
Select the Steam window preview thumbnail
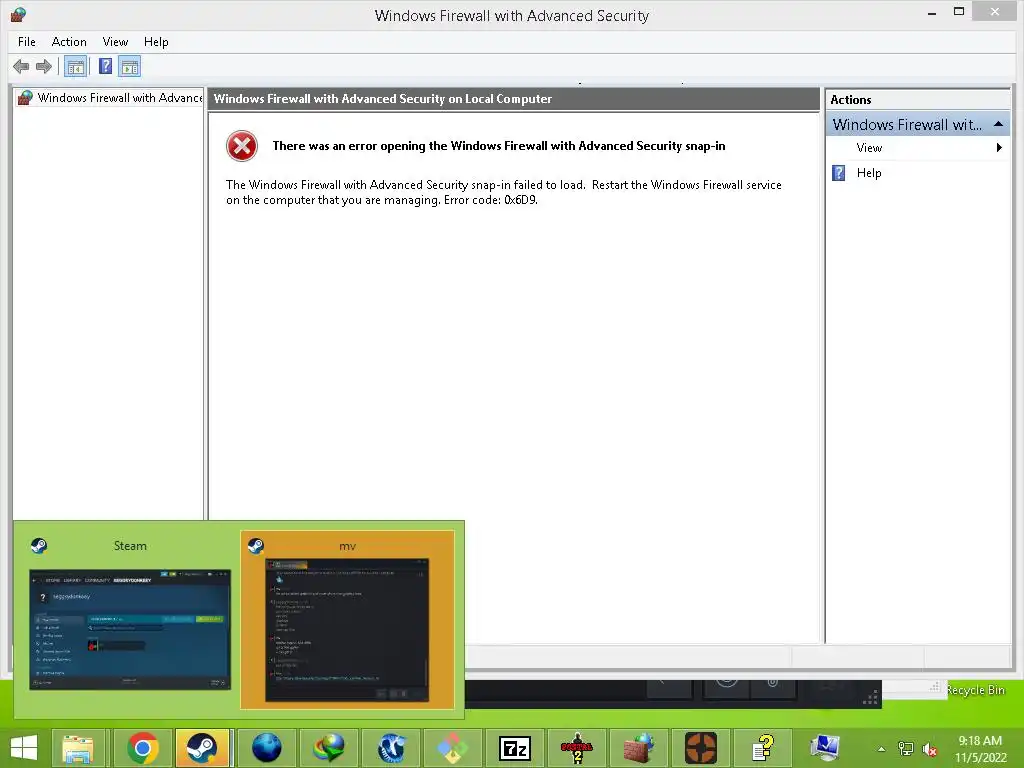[130, 620]
